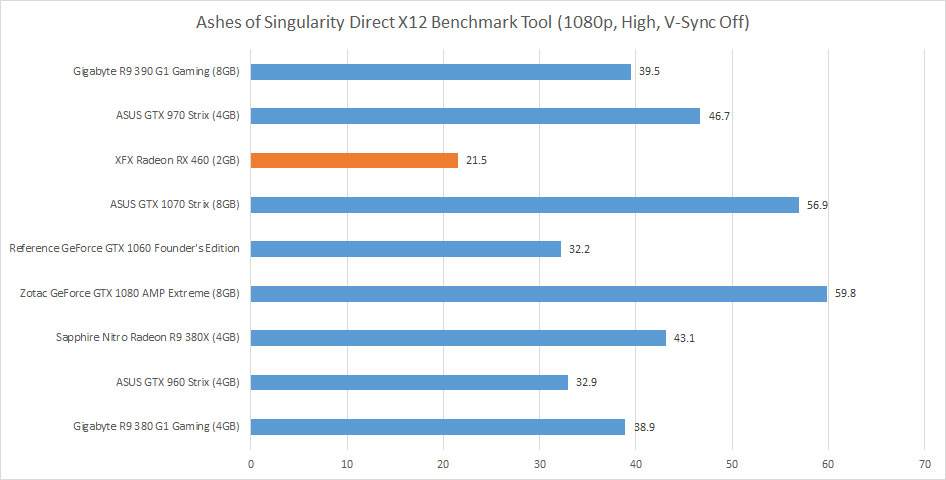Select the ASUS GTX 970 Strix (4GB) label
Screen dimensions: 946x480
(x=178, y=115)
